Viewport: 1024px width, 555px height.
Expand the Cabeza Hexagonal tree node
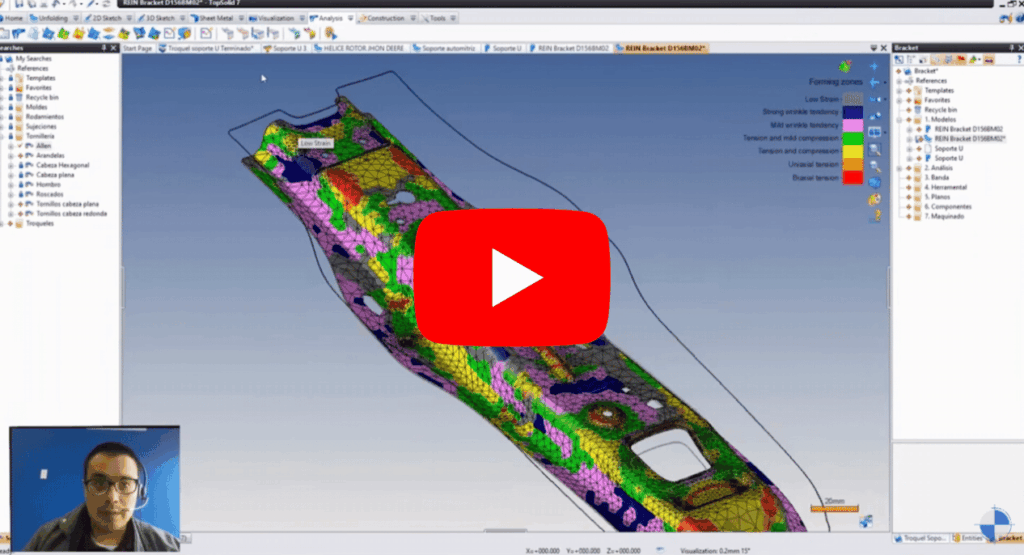[x=11, y=165]
